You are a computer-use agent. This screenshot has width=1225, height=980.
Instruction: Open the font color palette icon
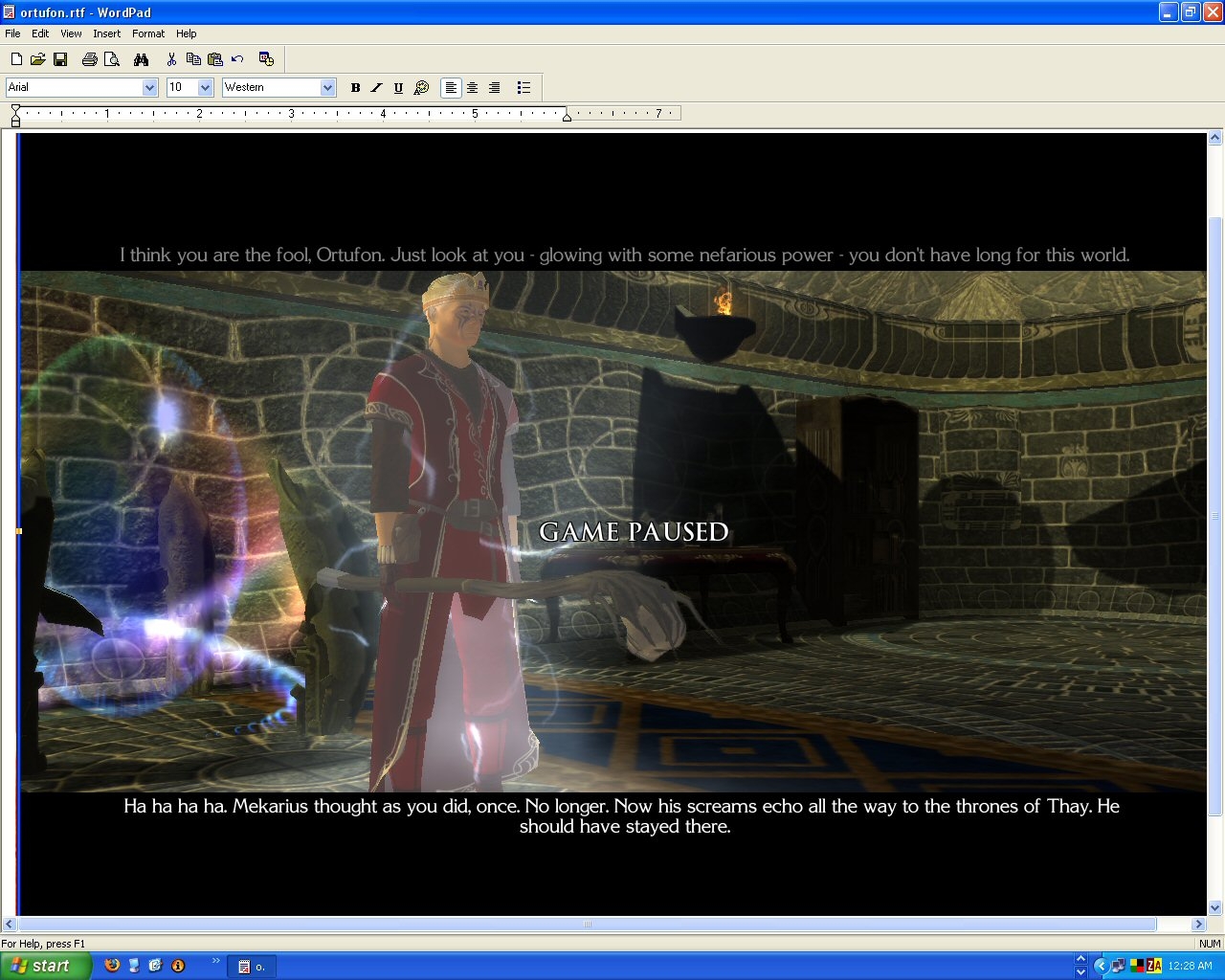click(x=421, y=87)
